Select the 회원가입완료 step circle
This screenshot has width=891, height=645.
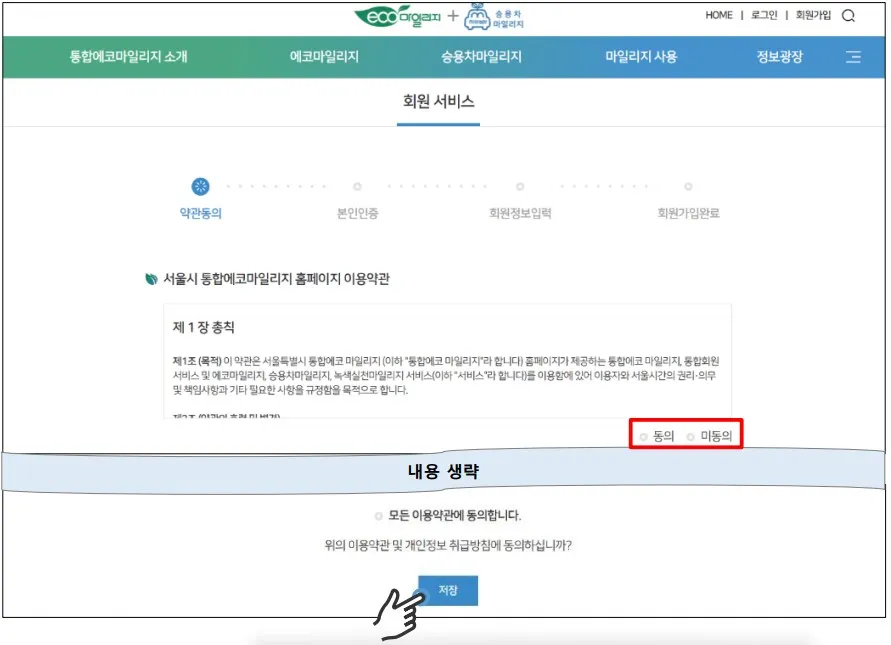[688, 187]
